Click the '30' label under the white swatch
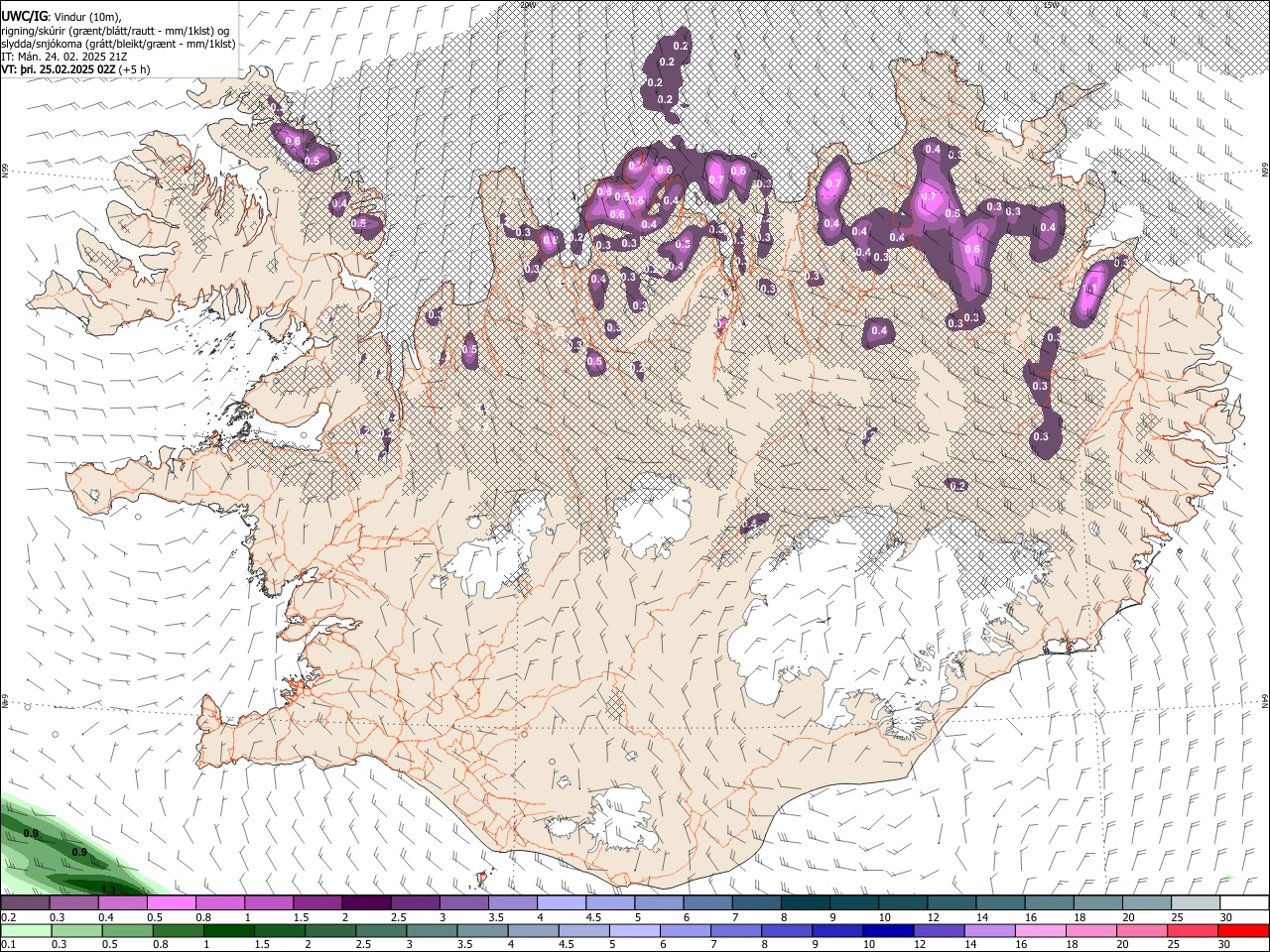Screen dimensions: 1270x952 (1225, 917)
